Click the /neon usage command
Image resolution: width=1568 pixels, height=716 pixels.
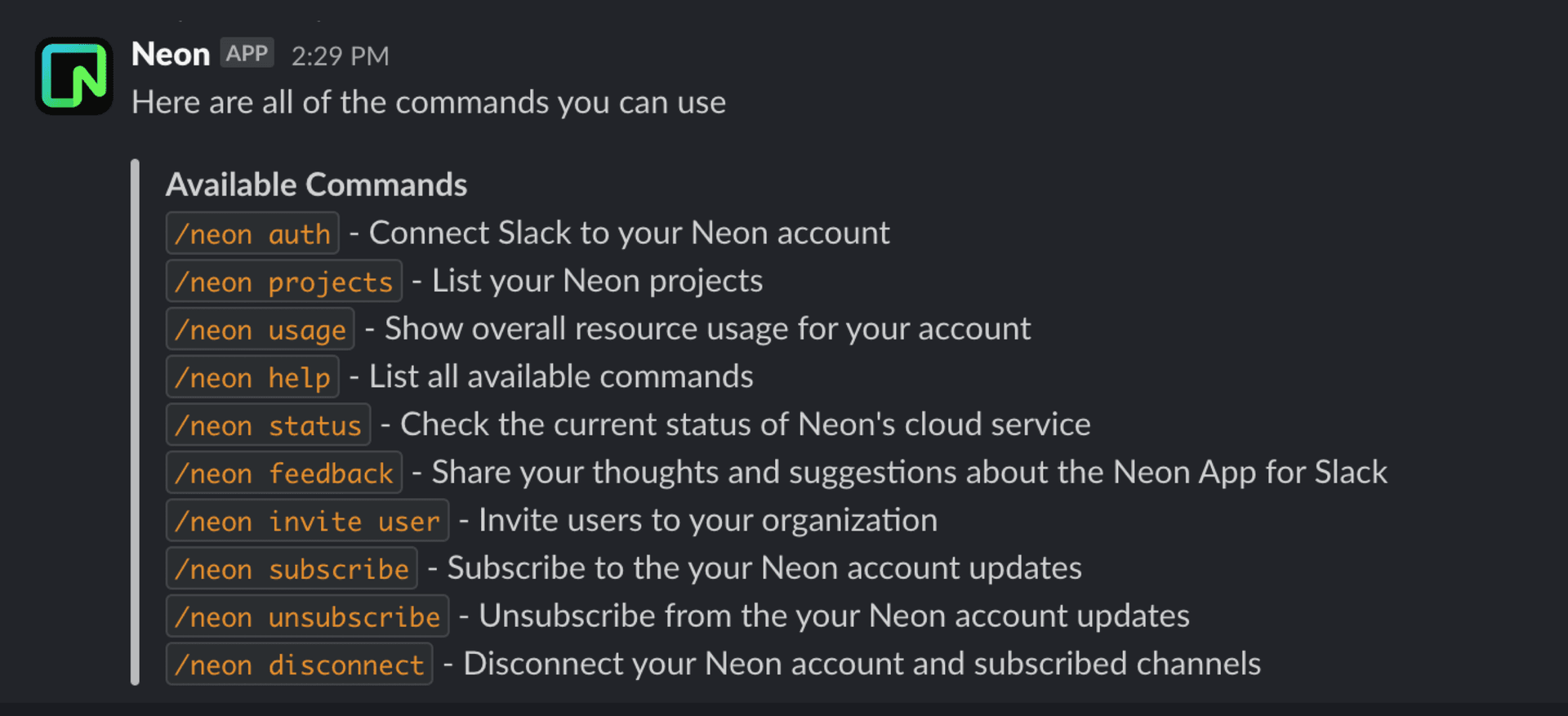click(260, 329)
